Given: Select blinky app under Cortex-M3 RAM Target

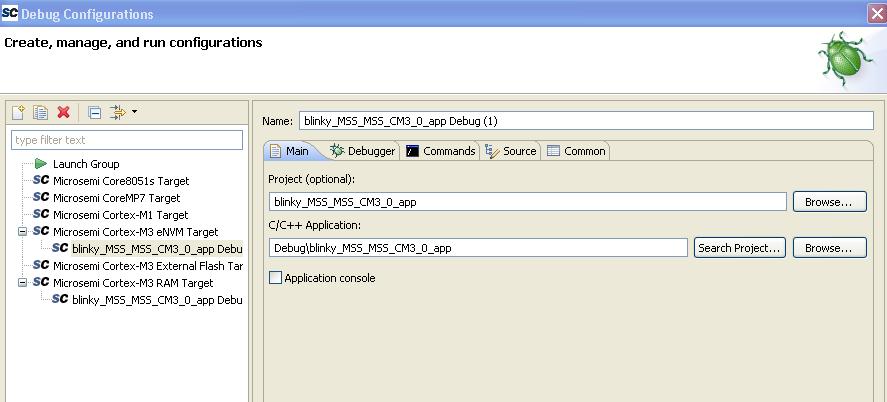Looking at the screenshot, I should click(x=156, y=300).
